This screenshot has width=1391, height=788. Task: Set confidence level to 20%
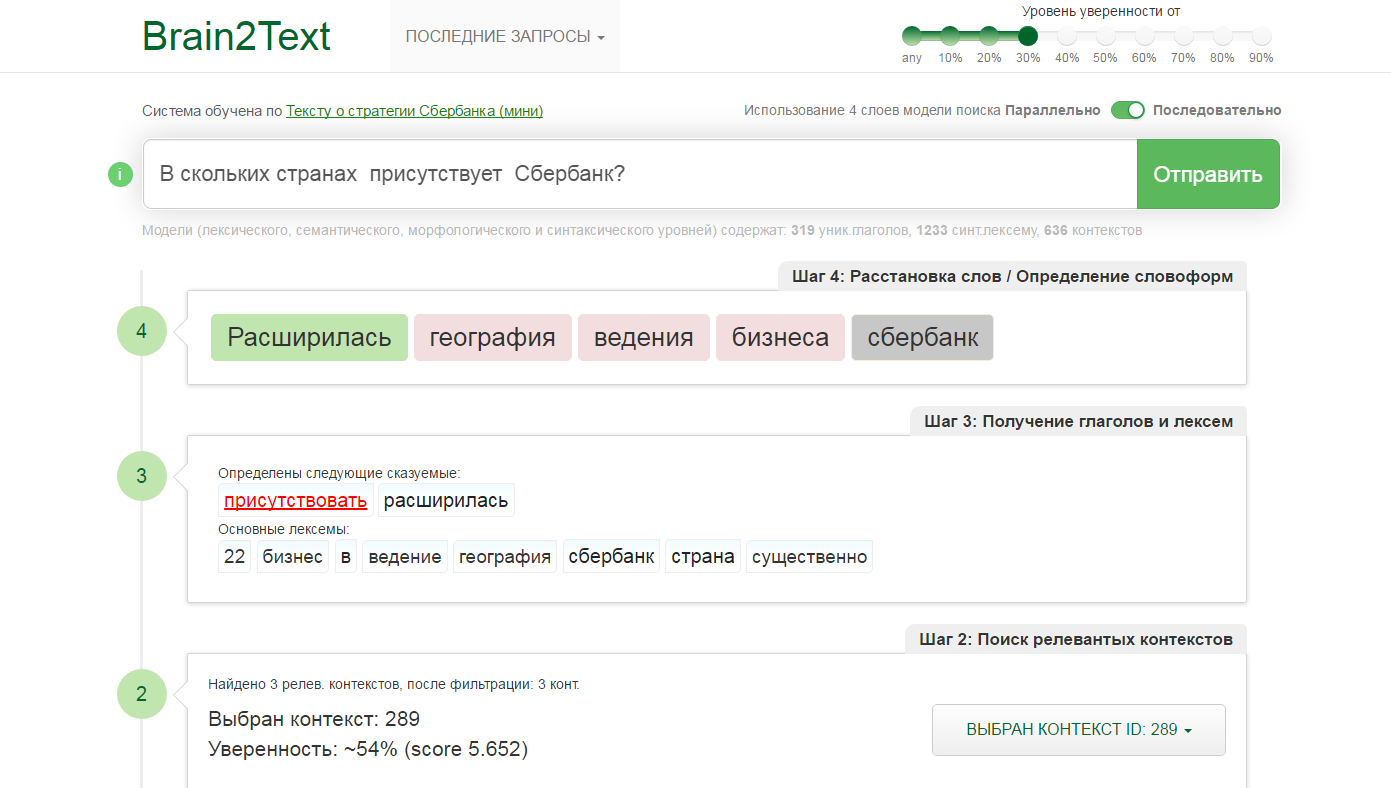pos(989,37)
